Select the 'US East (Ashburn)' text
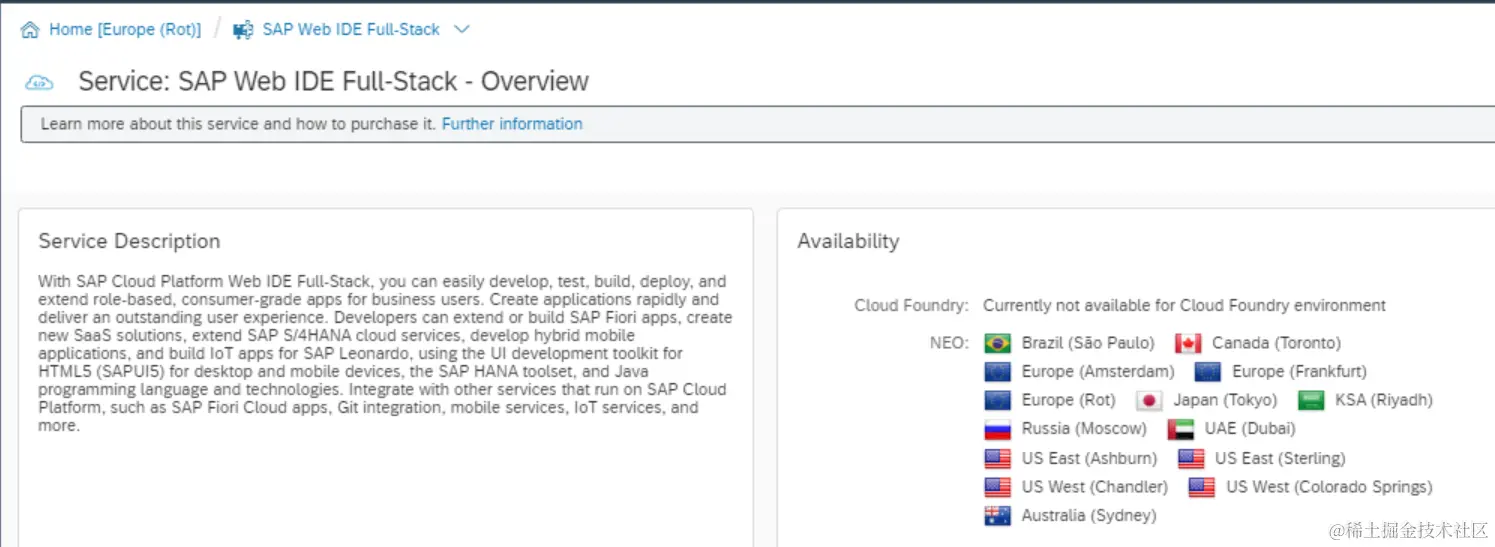Viewport: 1495px width, 547px height. [1089, 458]
